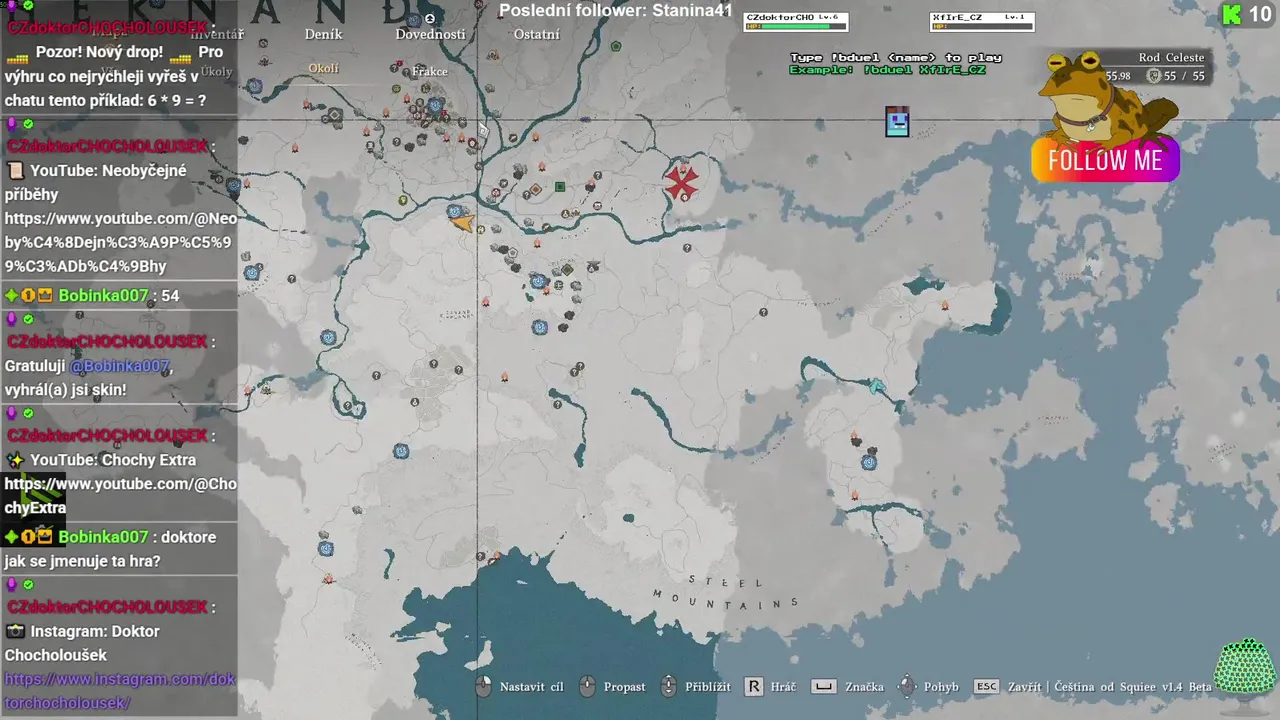1280x720 pixels.
Task: Click the 'Type !bduel <name> to play' text
Action: tap(895, 57)
